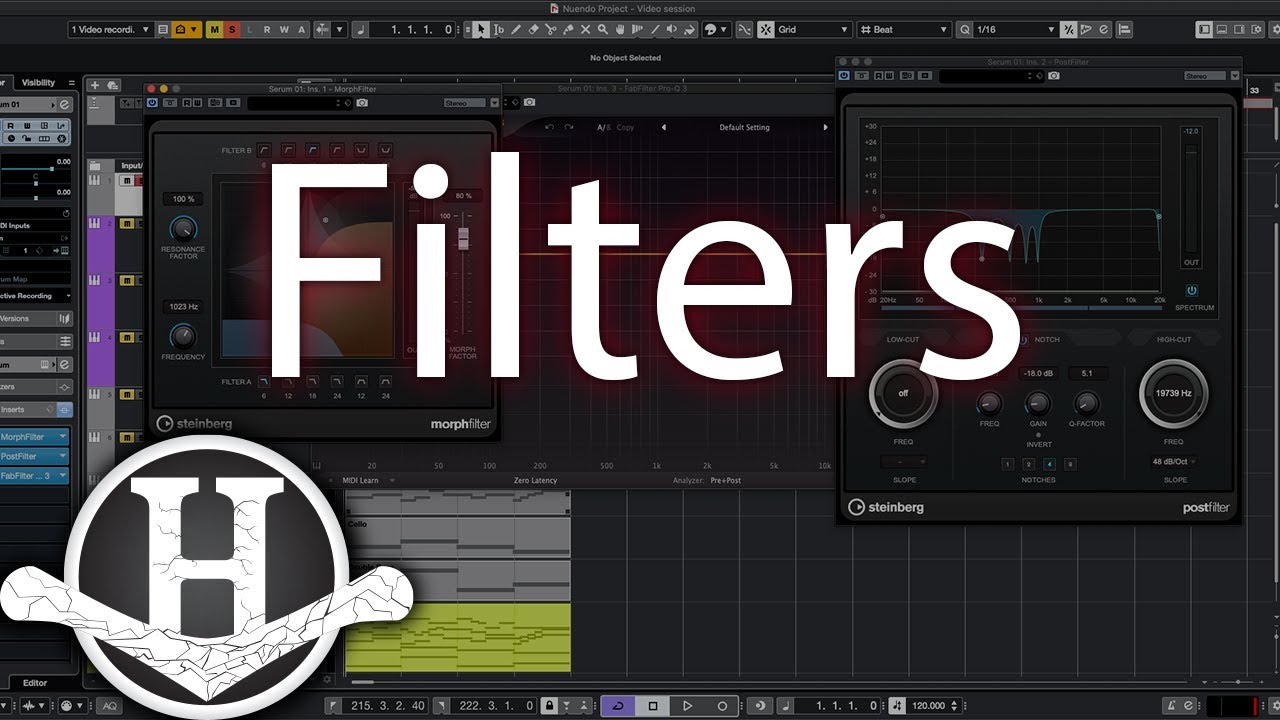The height and width of the screenshot is (720, 1280).
Task: Toggle Snap to Zero Crossing icon
Action: 744,30
